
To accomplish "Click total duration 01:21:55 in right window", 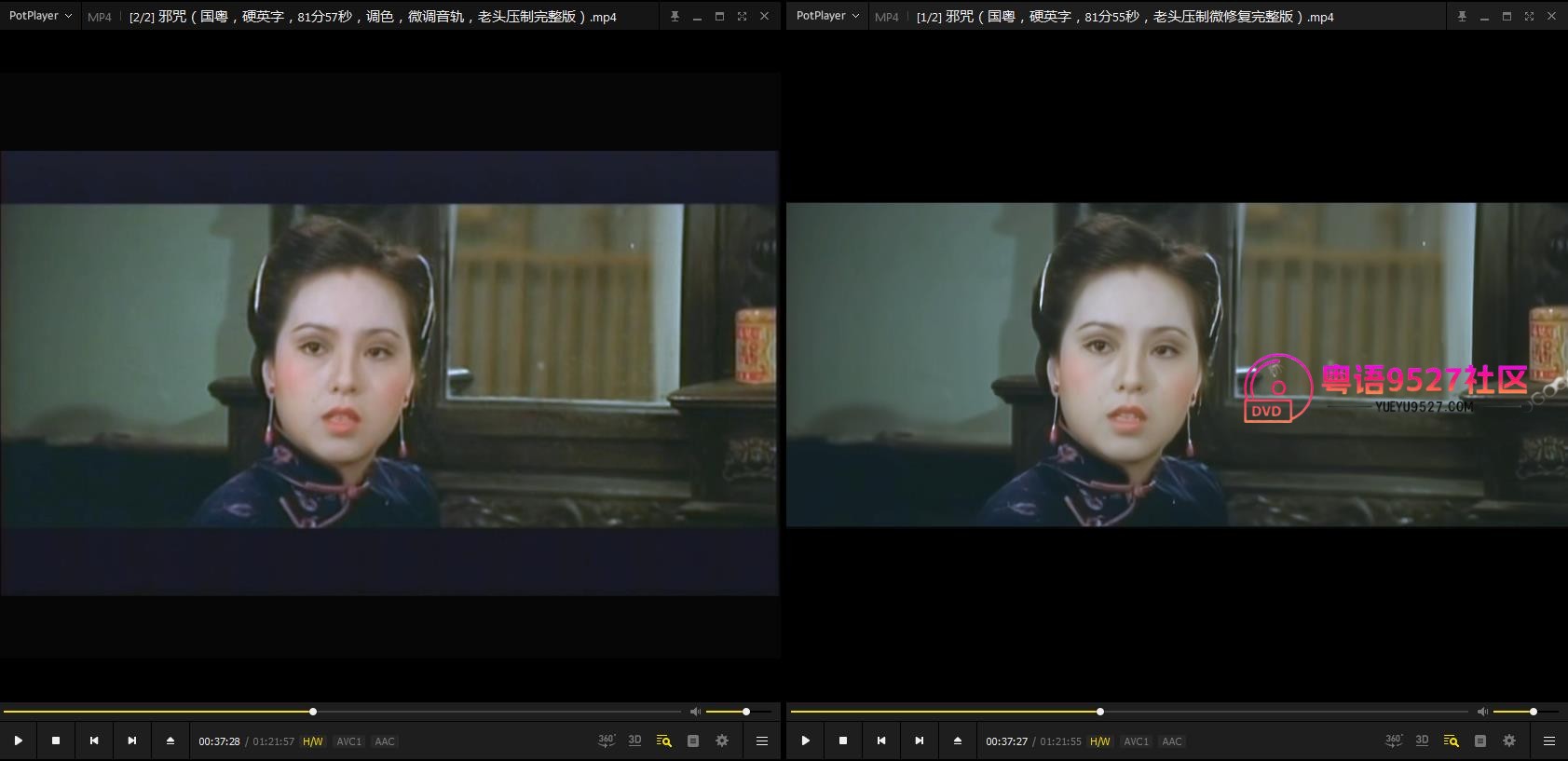I will (x=1060, y=741).
